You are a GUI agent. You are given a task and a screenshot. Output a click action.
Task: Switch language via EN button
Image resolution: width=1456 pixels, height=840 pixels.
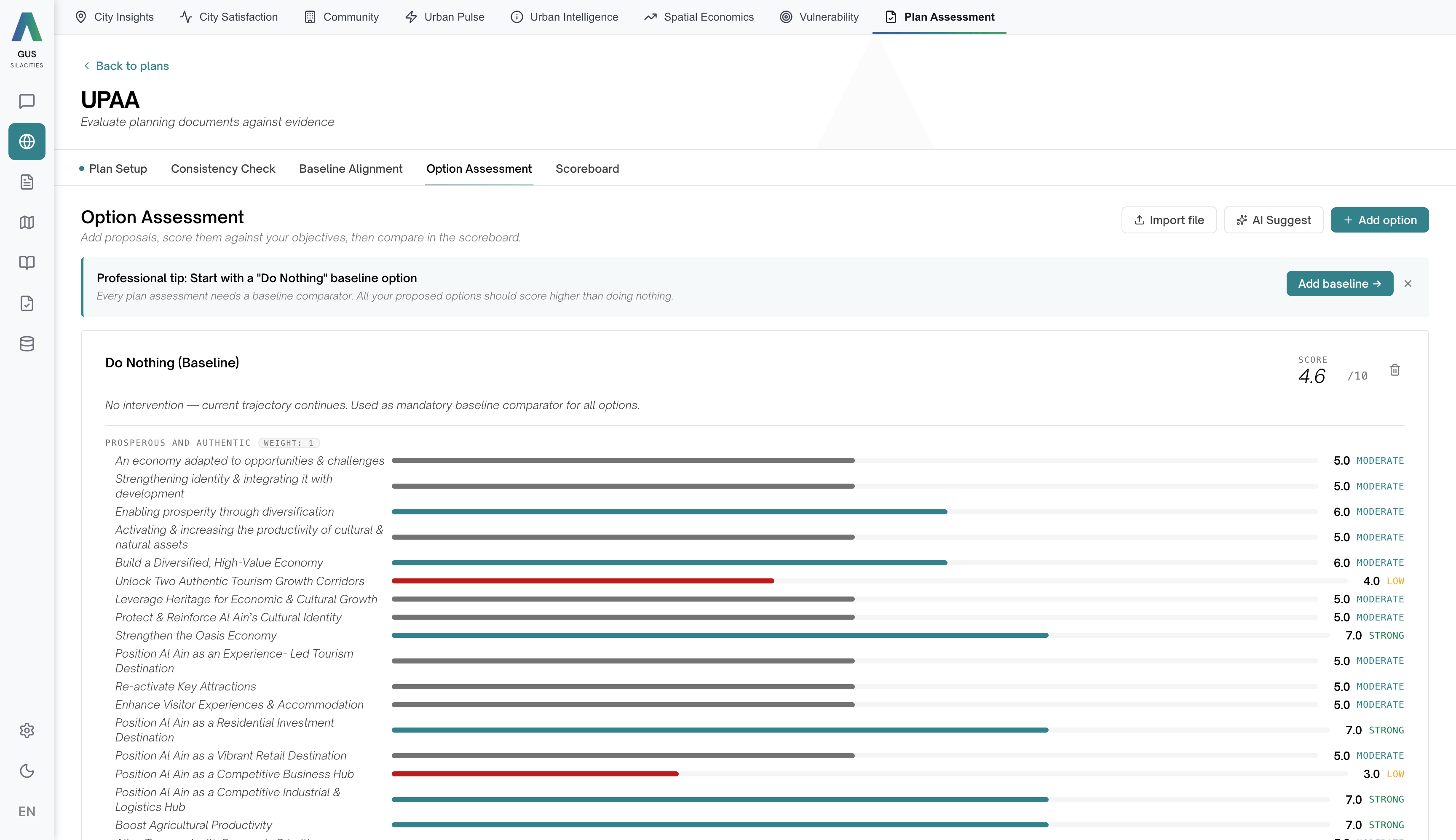coord(27,811)
